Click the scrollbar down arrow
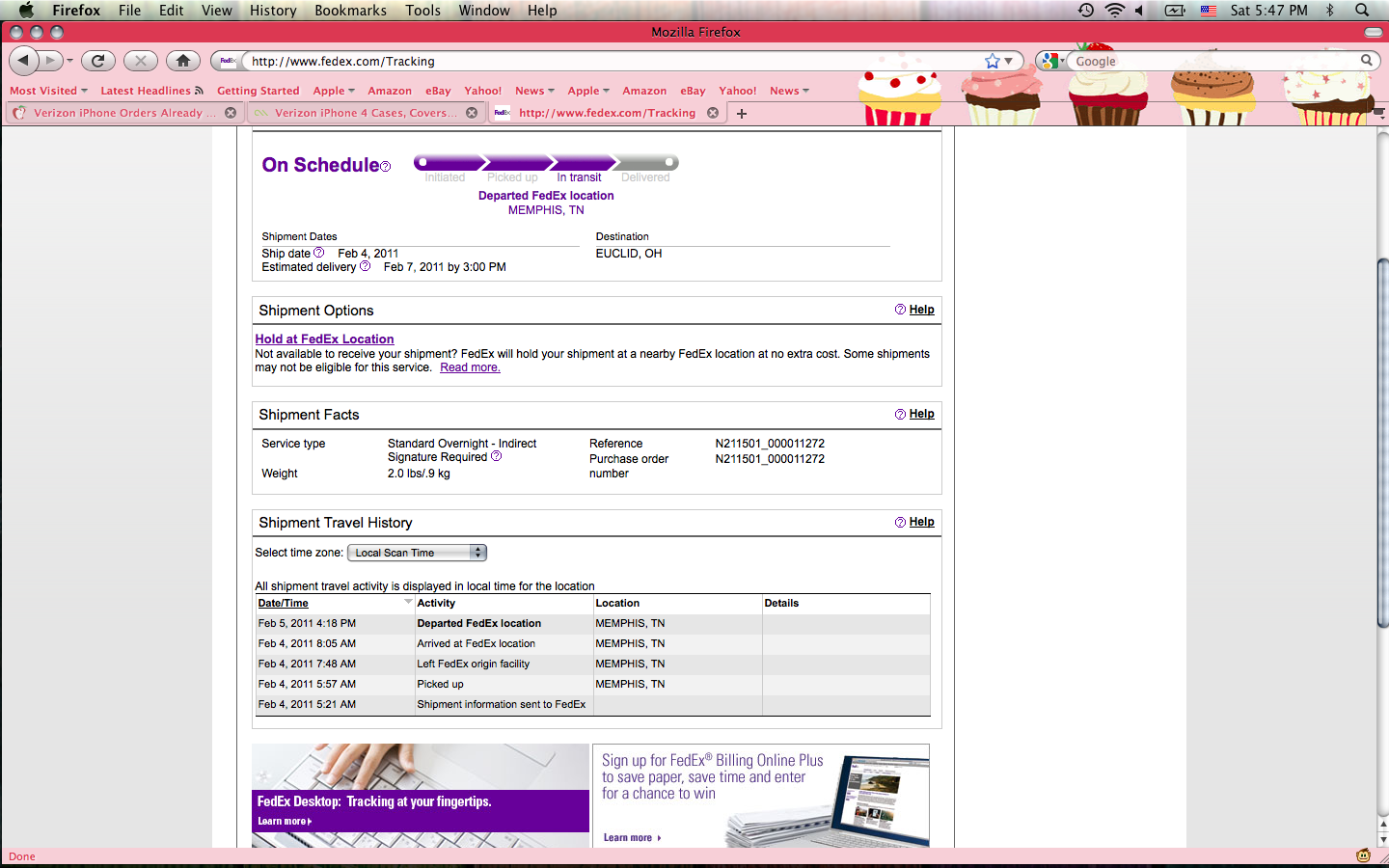 pyautogui.click(x=1383, y=841)
